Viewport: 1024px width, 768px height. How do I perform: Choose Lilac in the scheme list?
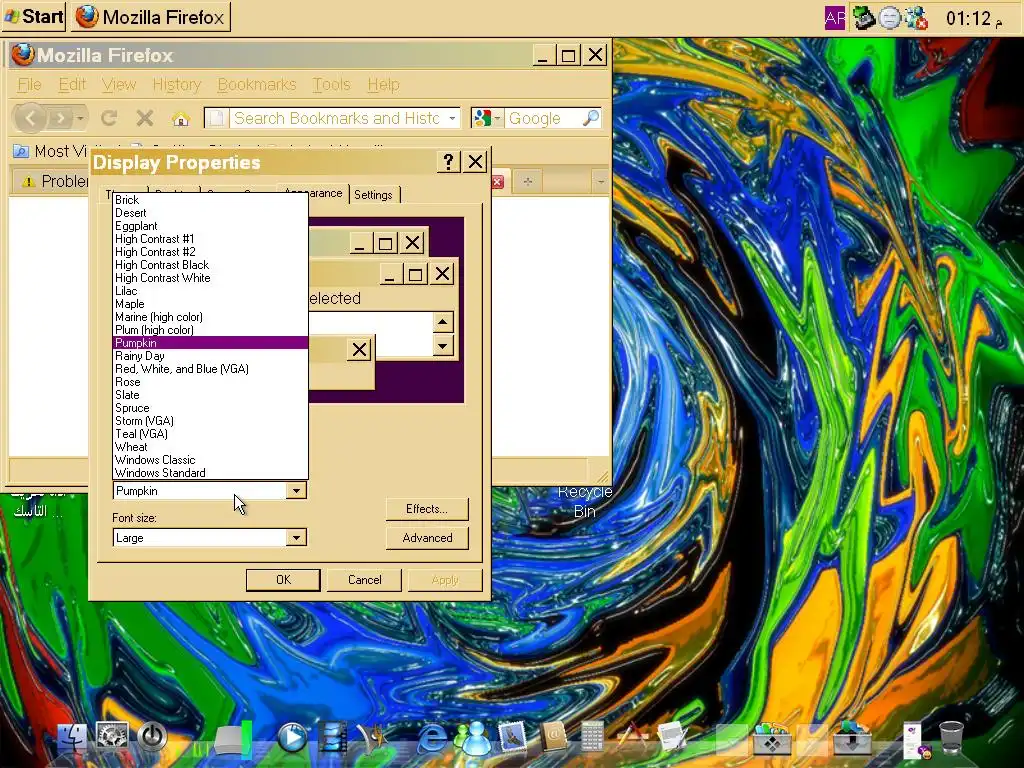(x=210, y=291)
